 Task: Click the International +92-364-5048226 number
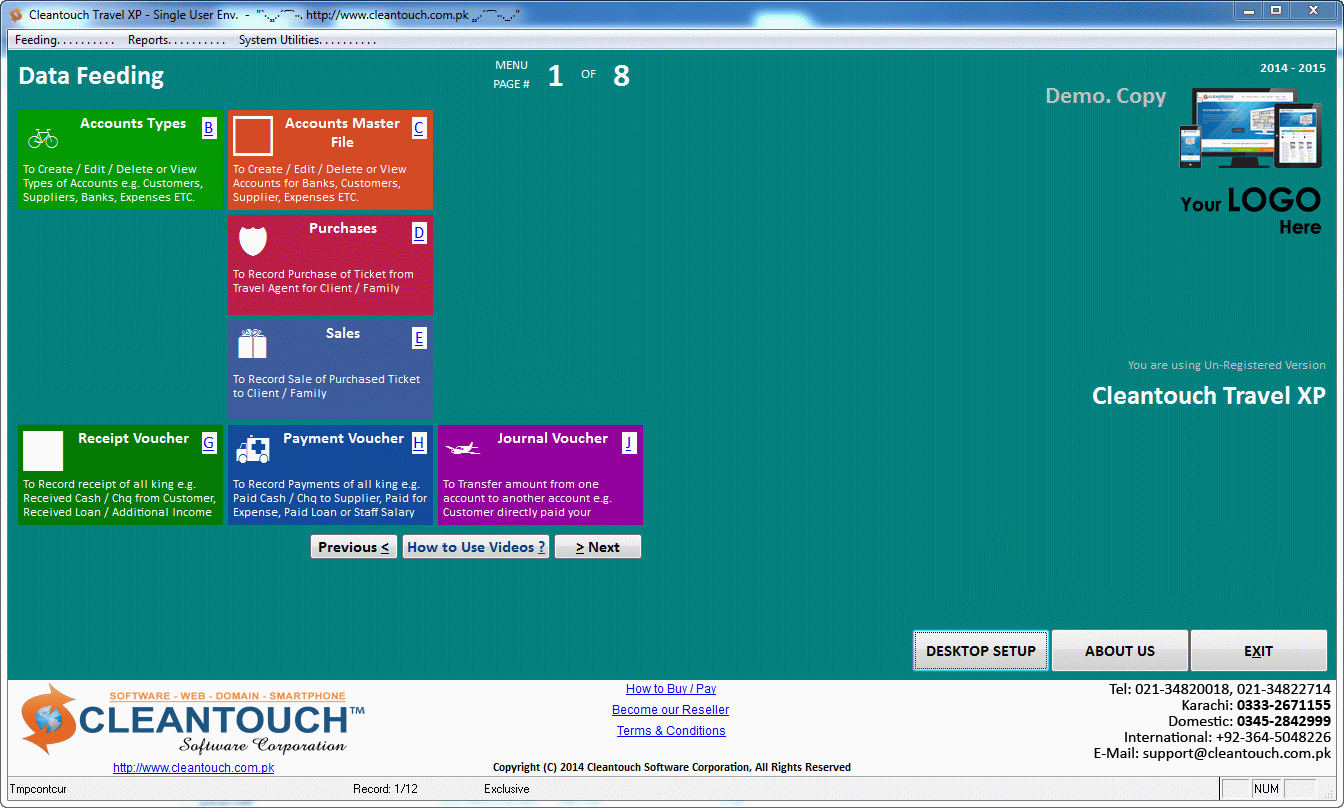point(1227,738)
